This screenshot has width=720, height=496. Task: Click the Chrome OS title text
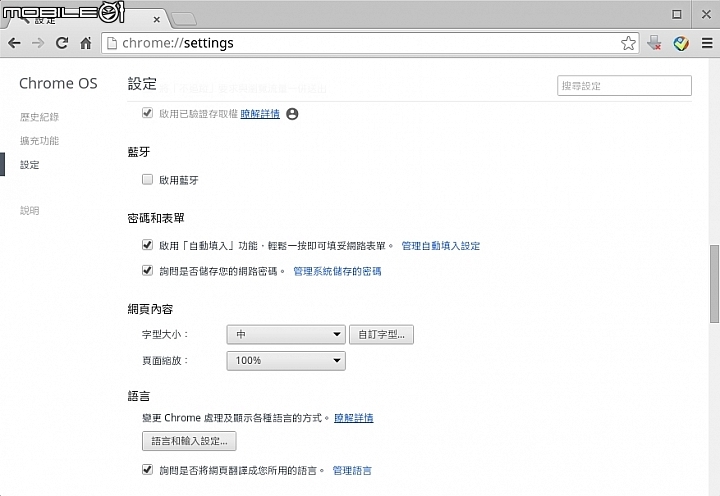(58, 84)
